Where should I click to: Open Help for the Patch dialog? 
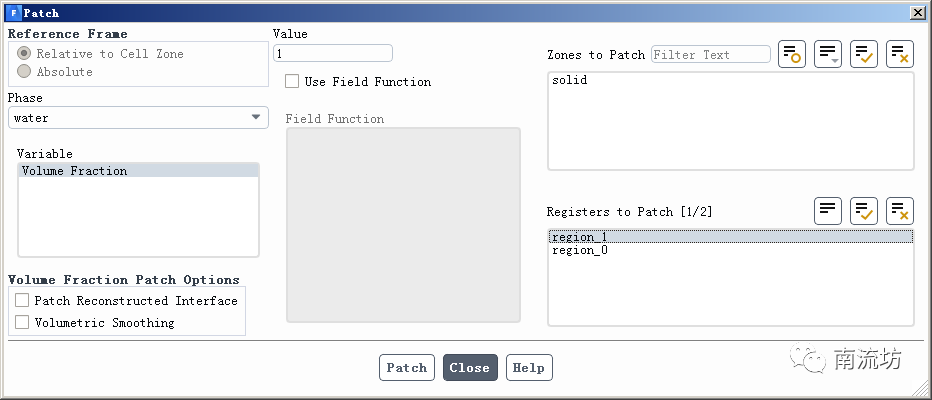528,367
